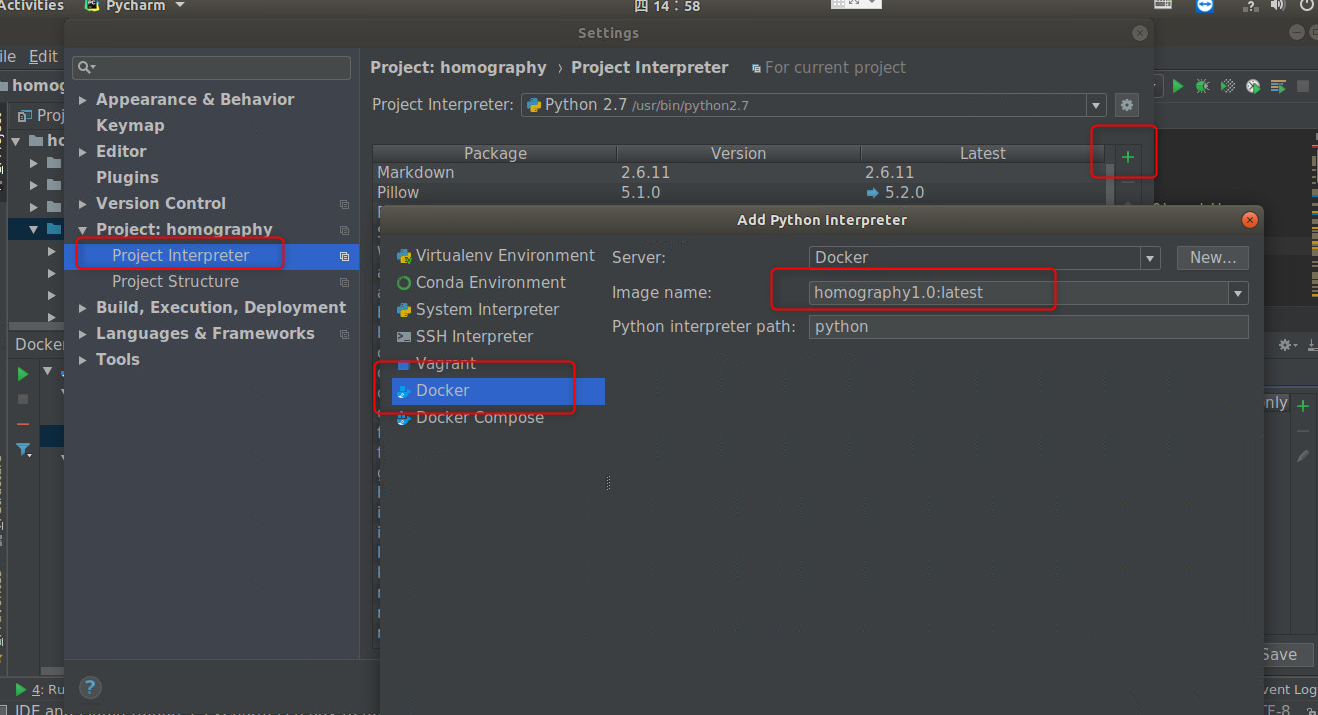Click the Run button in PyCharm toolbar
The width and height of the screenshot is (1318, 715).
[x=1178, y=87]
